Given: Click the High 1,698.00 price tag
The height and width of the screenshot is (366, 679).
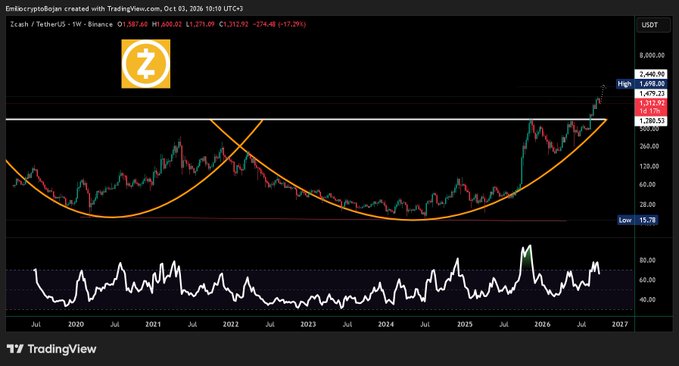Looking at the screenshot, I should pyautogui.click(x=642, y=84).
